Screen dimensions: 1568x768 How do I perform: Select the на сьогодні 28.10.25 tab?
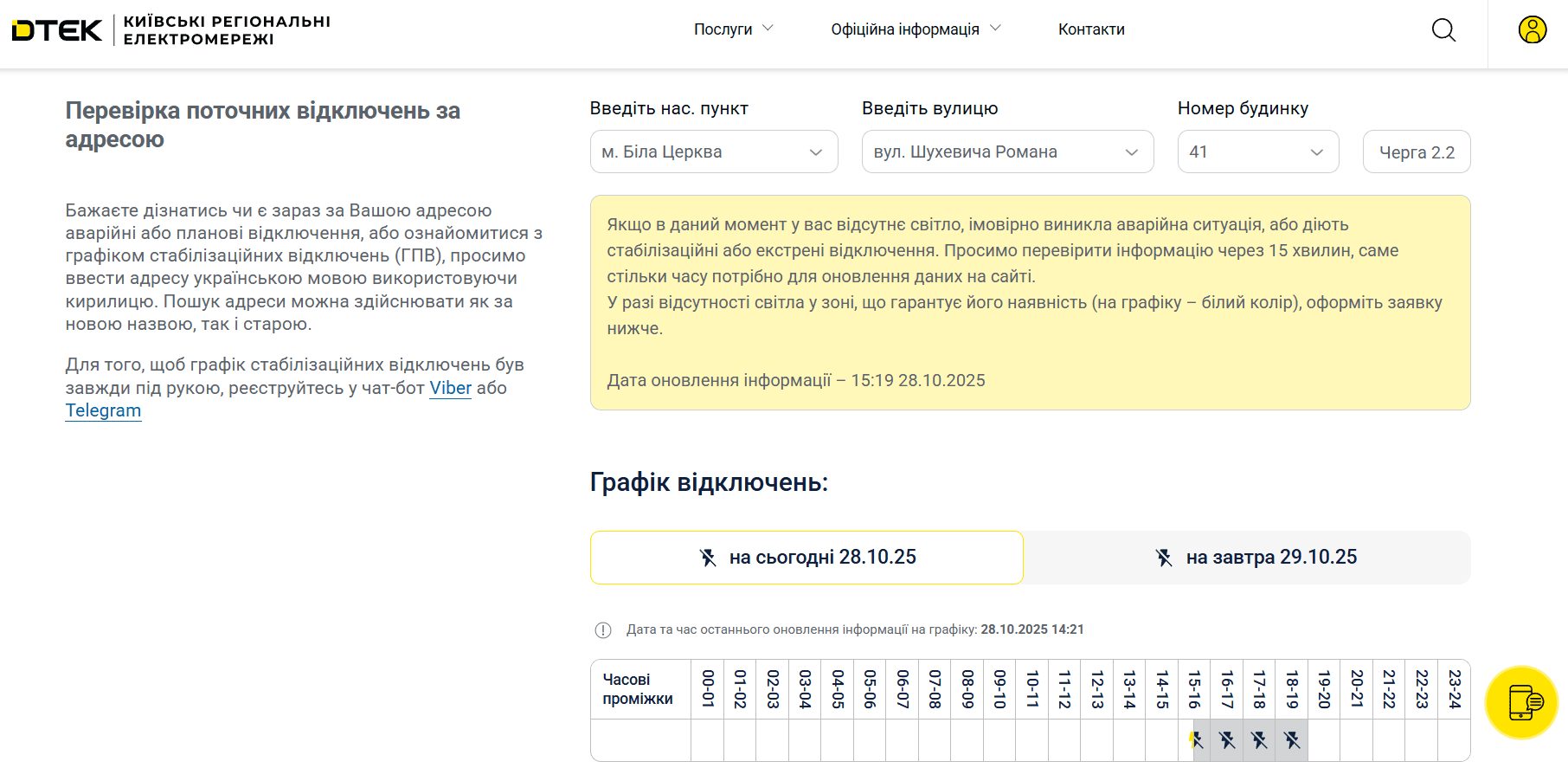806,558
